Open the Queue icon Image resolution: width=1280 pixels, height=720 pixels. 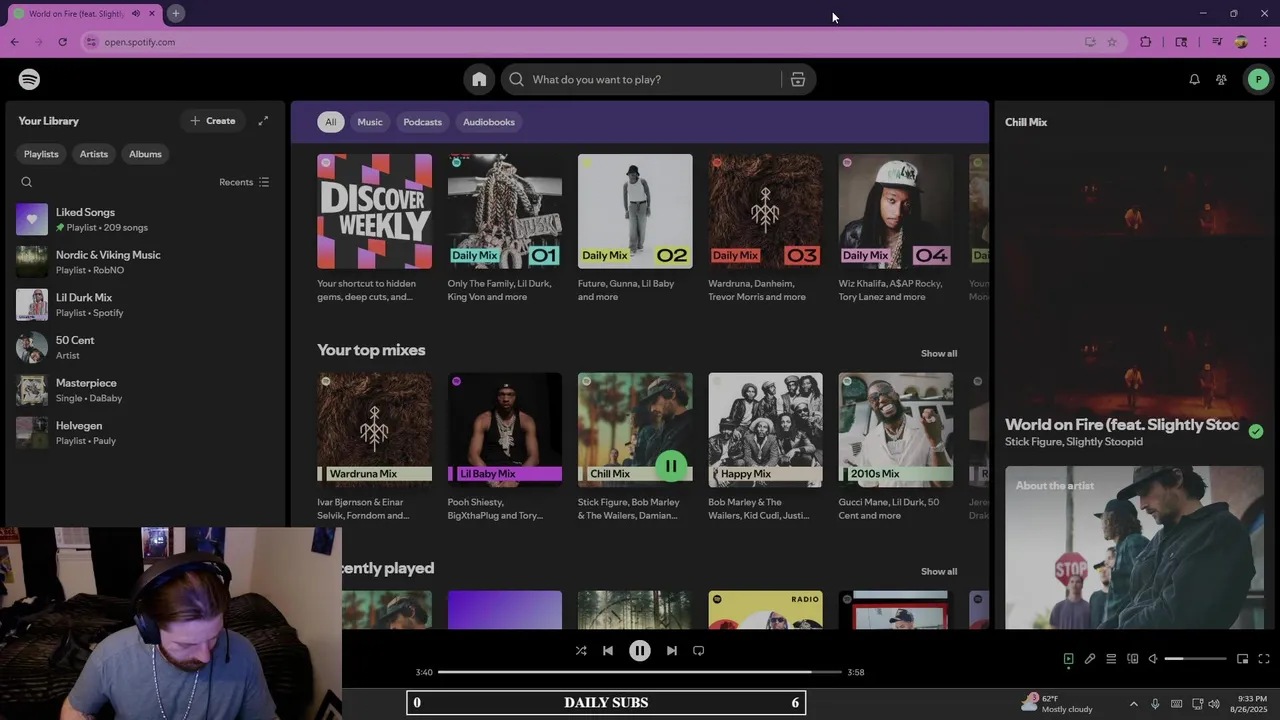[x=1111, y=659]
